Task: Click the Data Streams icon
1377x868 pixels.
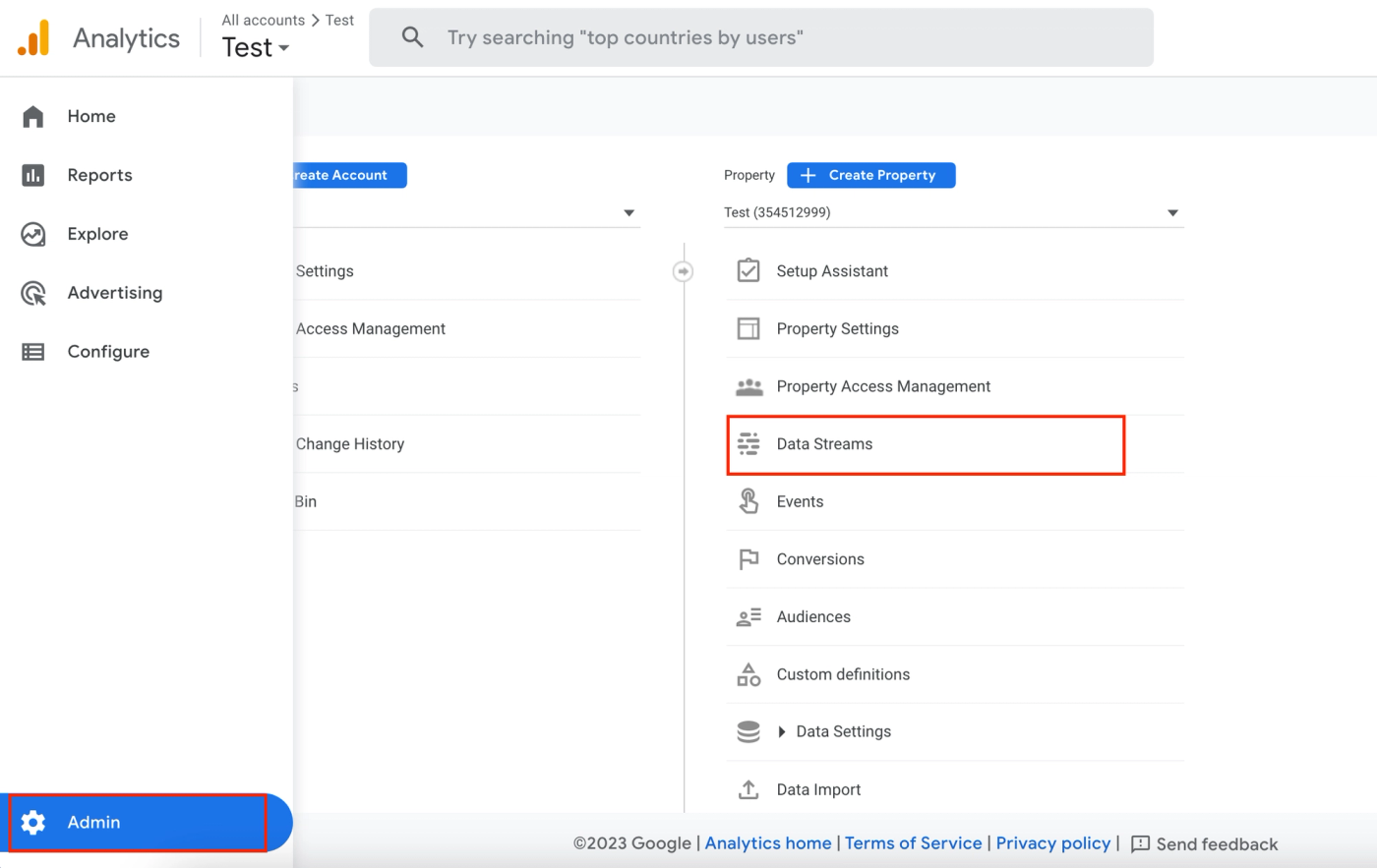Action: (x=748, y=444)
